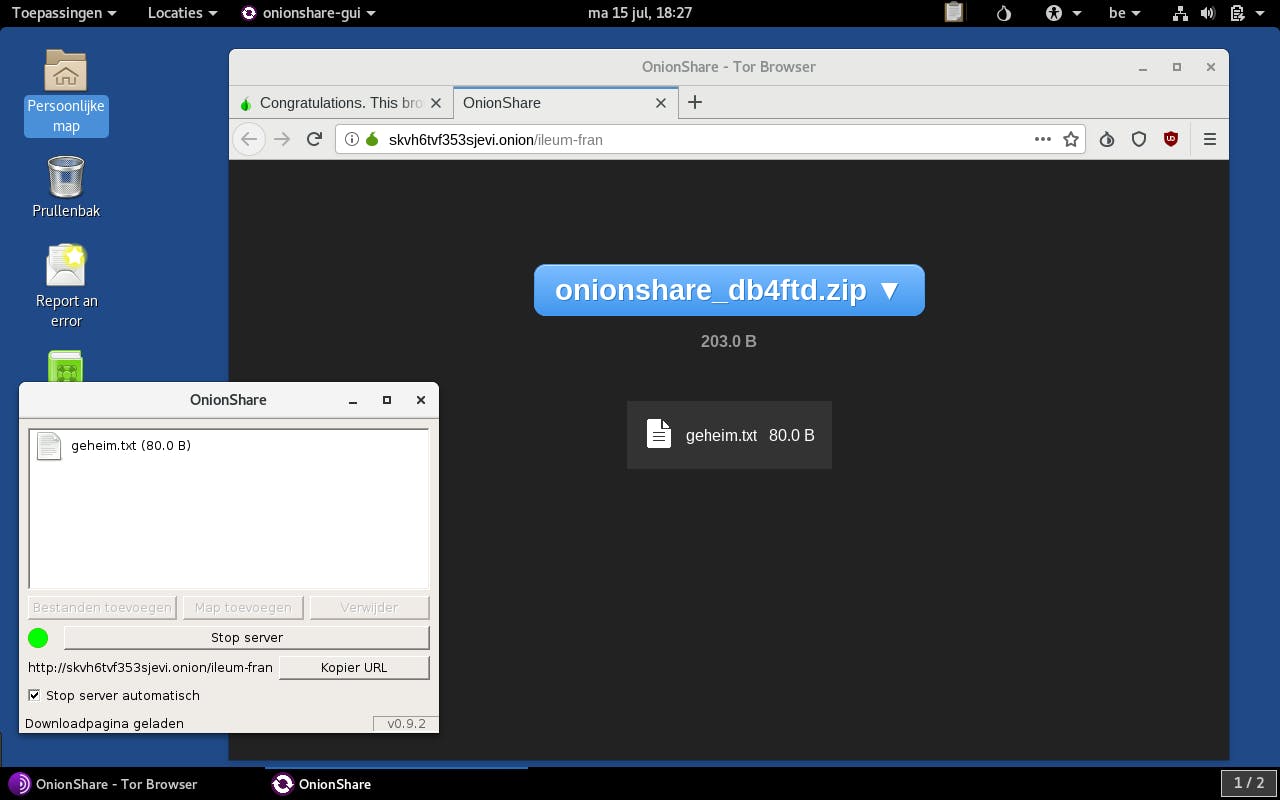Open the universal access menu
This screenshot has width=1280, height=800.
click(x=1063, y=13)
